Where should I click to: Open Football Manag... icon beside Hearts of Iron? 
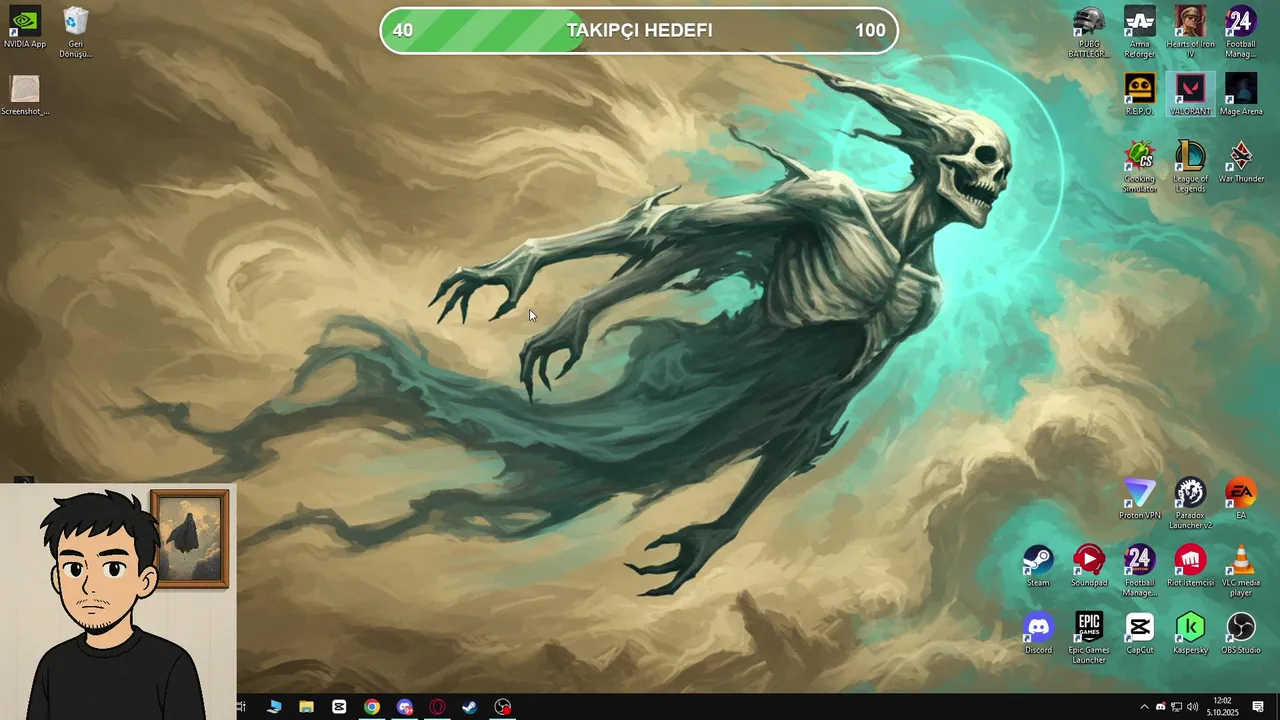click(1241, 32)
